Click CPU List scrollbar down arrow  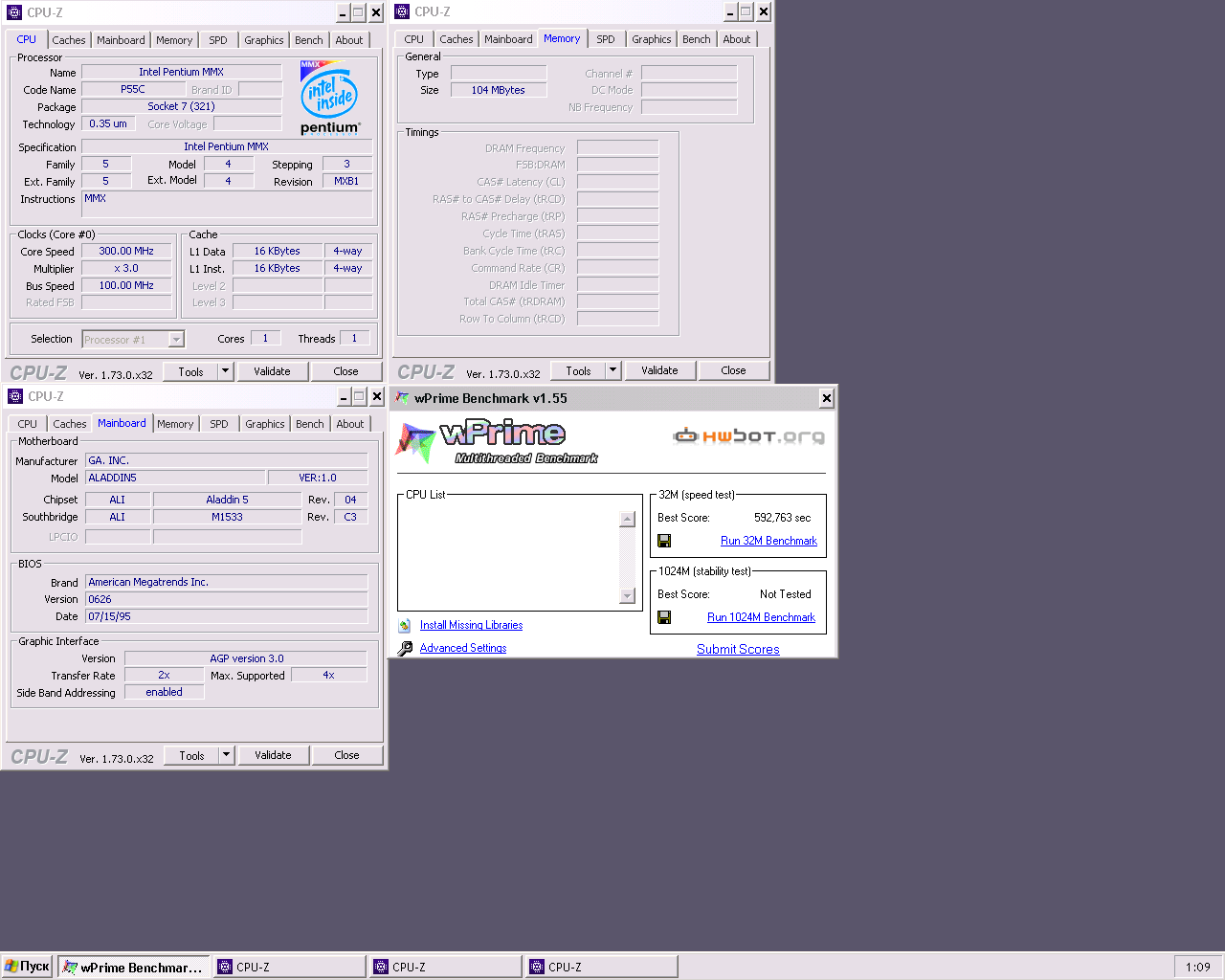click(x=628, y=595)
